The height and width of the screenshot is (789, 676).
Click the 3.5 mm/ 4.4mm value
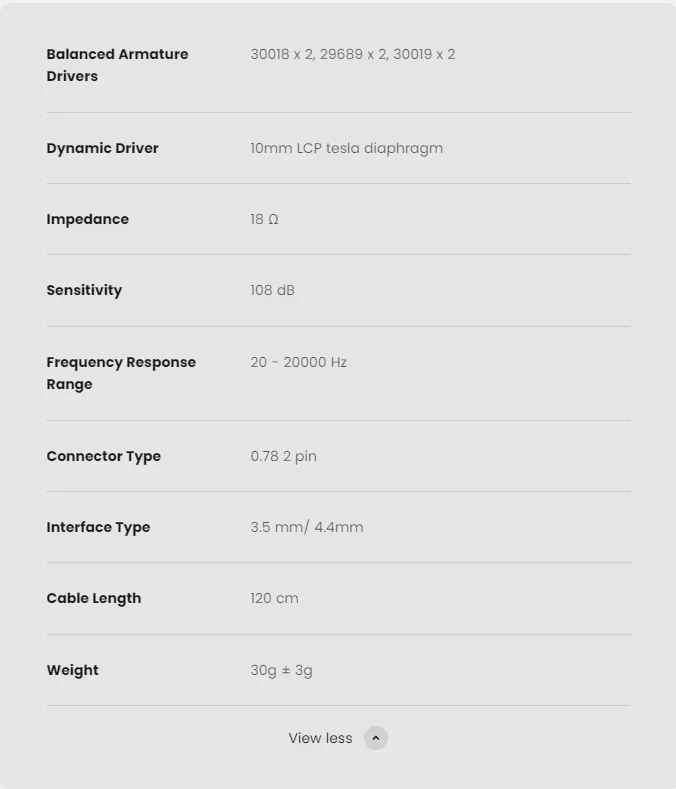[x=306, y=527]
